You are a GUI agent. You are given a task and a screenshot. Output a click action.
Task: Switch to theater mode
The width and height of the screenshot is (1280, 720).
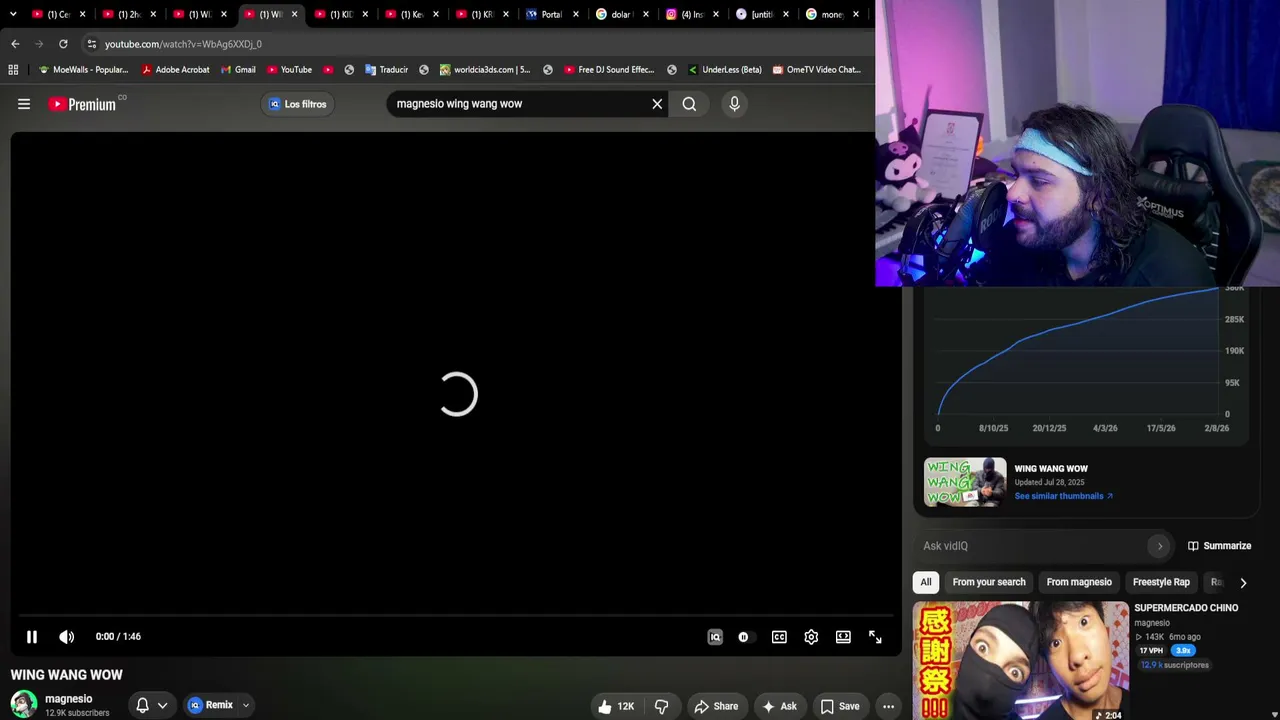click(843, 637)
